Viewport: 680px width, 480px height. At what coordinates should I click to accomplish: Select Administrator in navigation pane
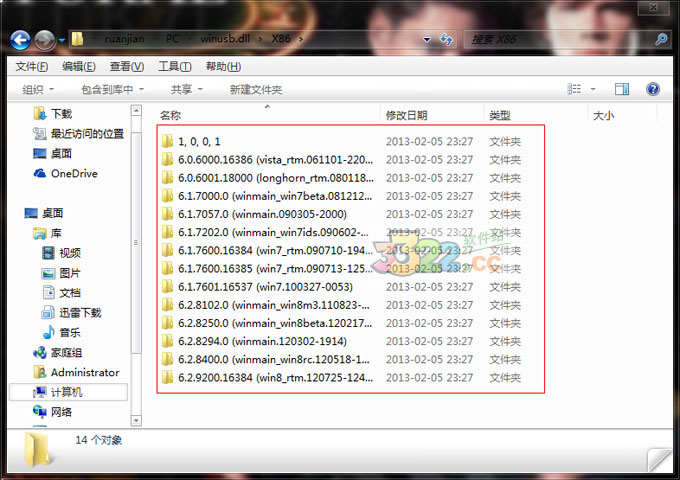click(76, 372)
